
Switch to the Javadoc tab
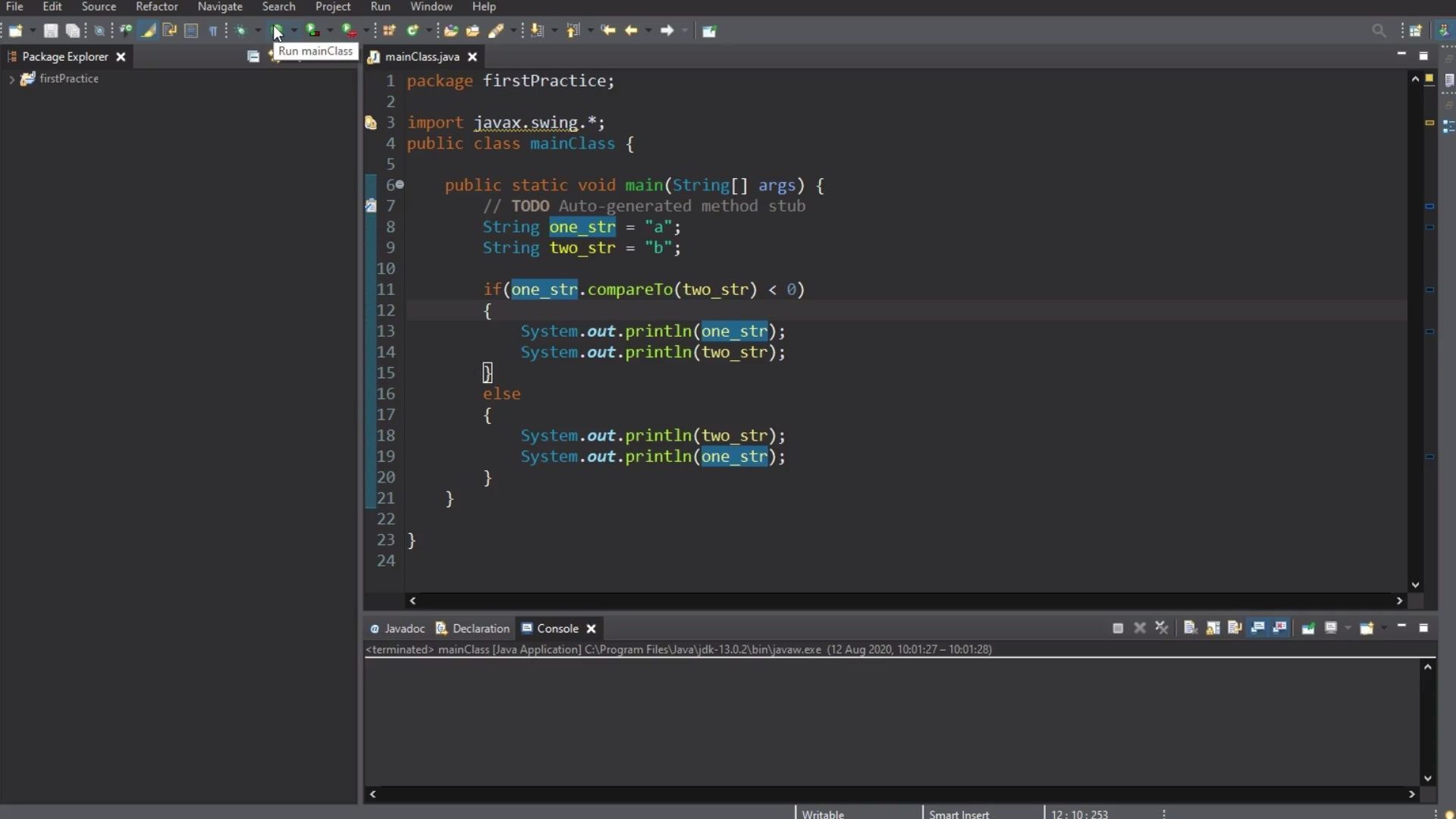pos(397,629)
